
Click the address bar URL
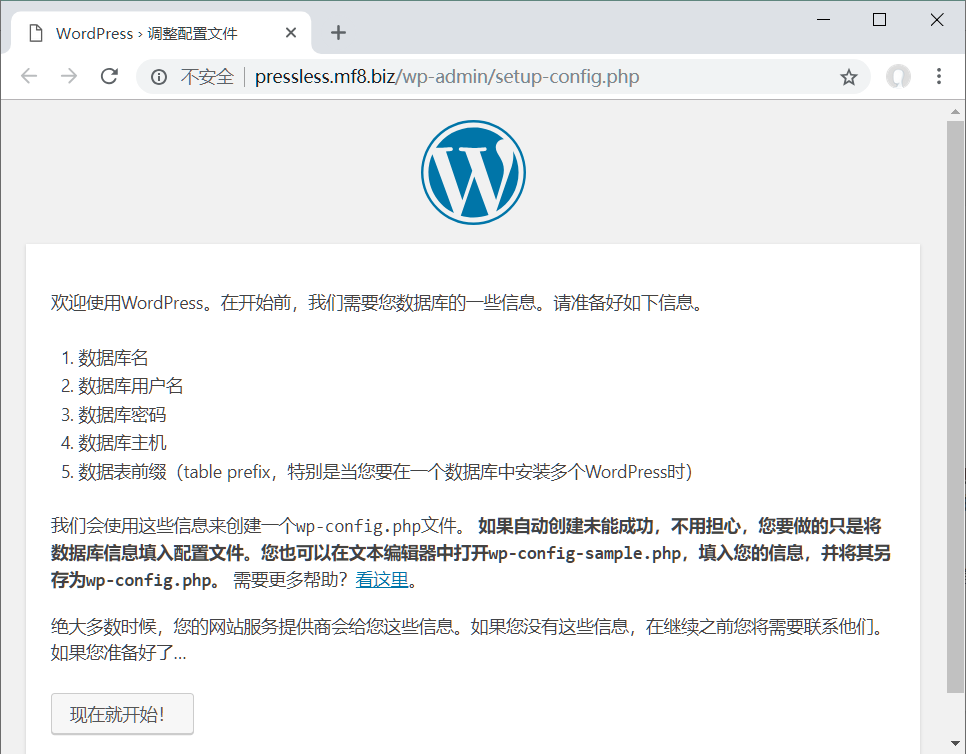[x=447, y=77]
